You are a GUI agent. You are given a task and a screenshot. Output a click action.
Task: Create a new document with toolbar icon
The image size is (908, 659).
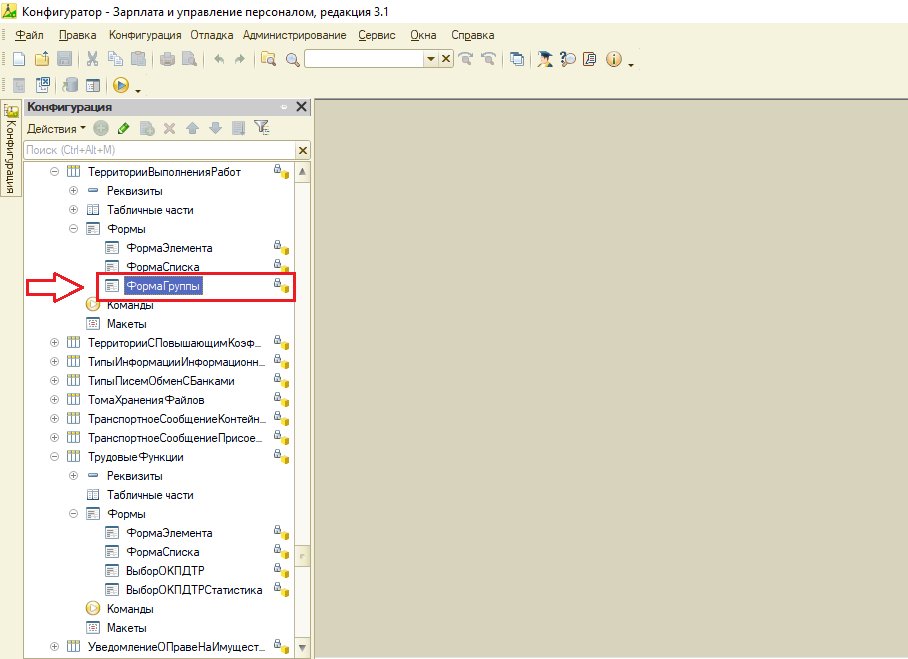tap(19, 59)
